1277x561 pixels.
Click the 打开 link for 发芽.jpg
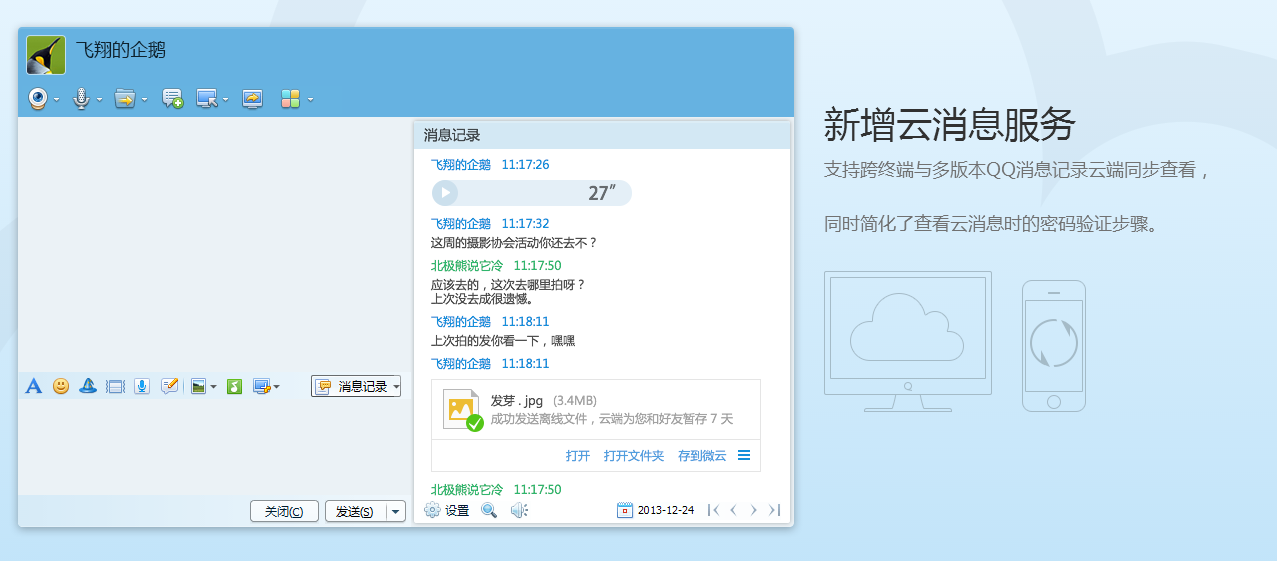coord(578,455)
